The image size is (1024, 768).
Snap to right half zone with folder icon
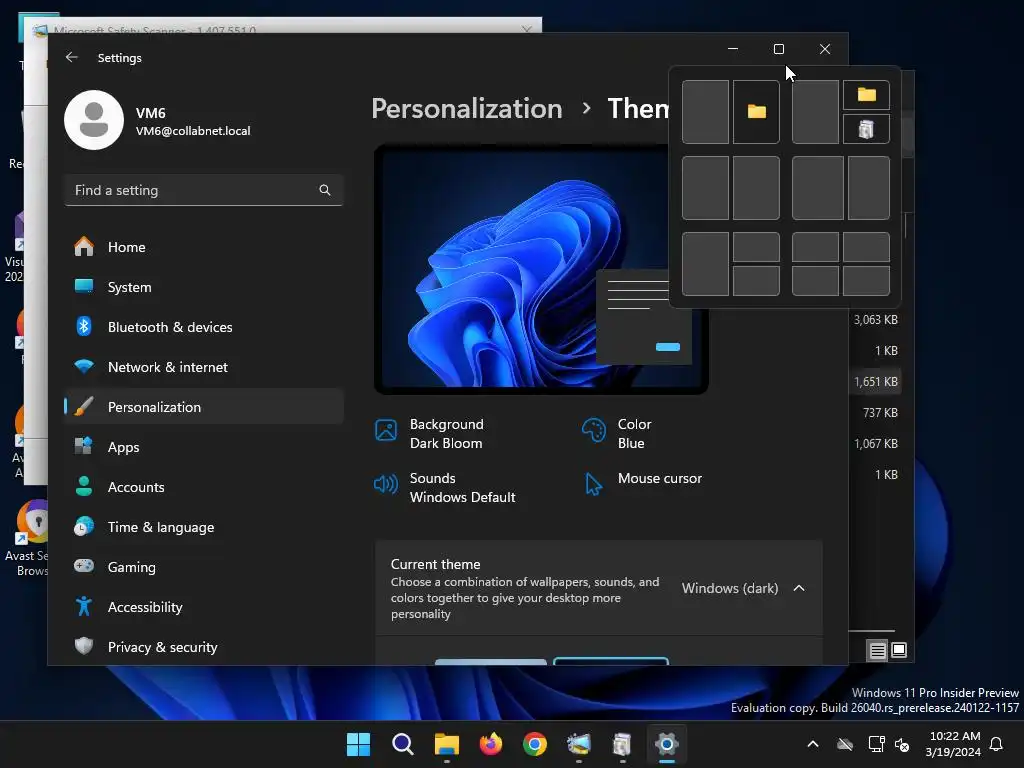coord(756,112)
